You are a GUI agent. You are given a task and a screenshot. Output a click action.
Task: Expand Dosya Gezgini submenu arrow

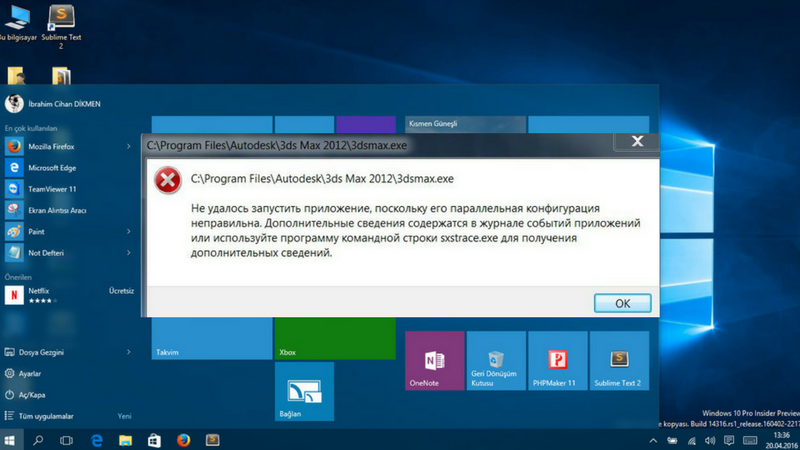(129, 352)
